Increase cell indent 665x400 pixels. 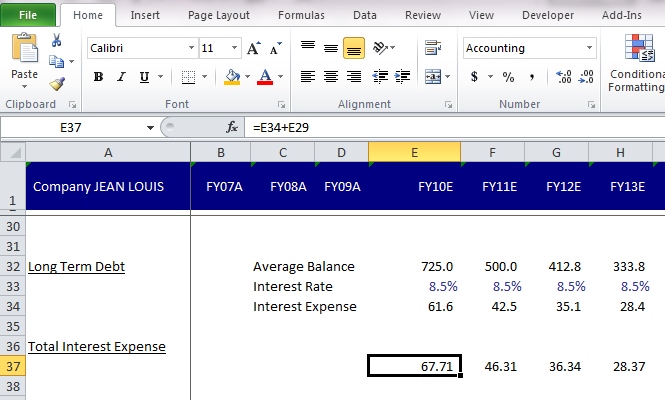click(402, 76)
